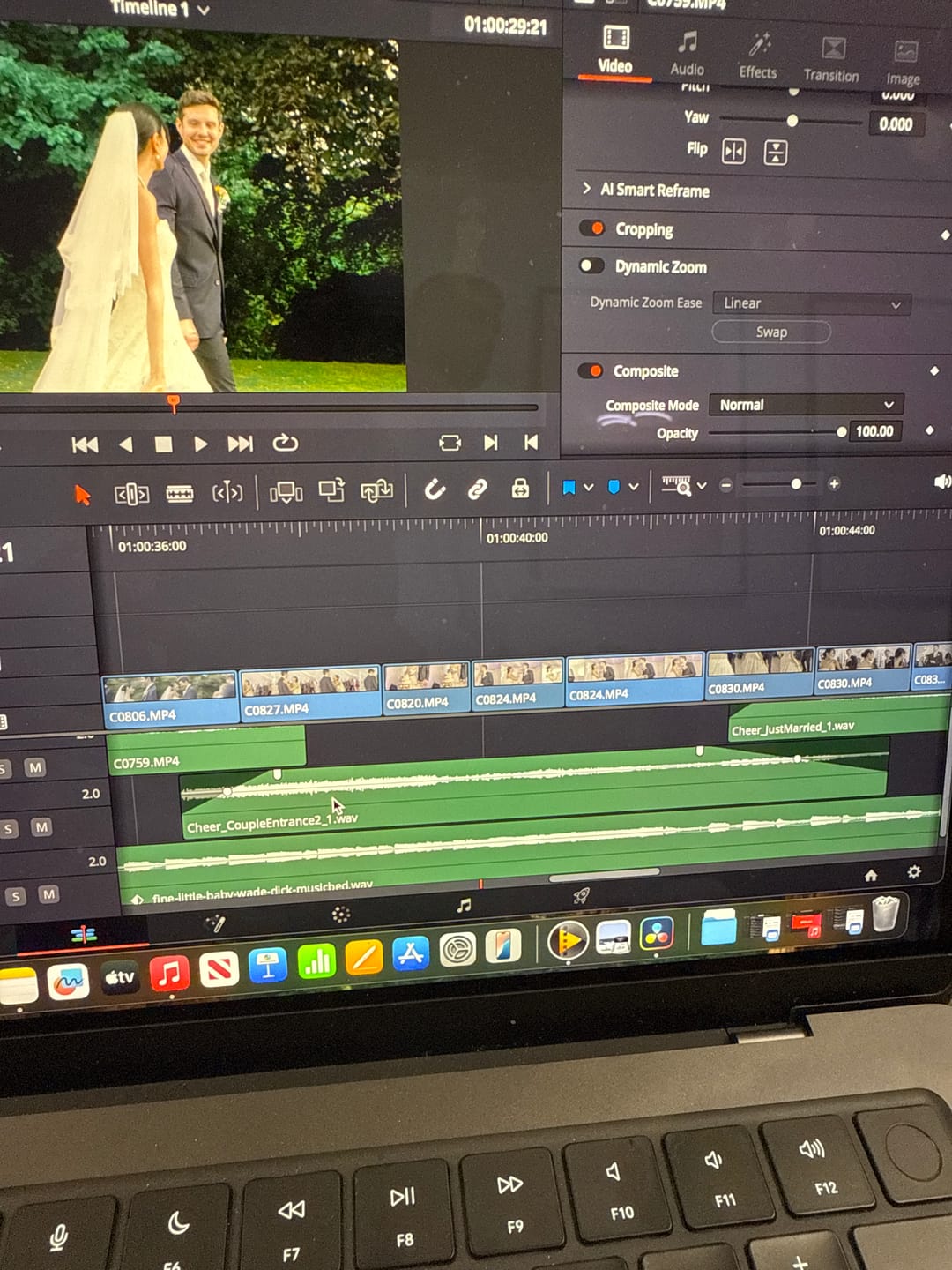
Task: Stop playback with the square button
Action: [163, 444]
